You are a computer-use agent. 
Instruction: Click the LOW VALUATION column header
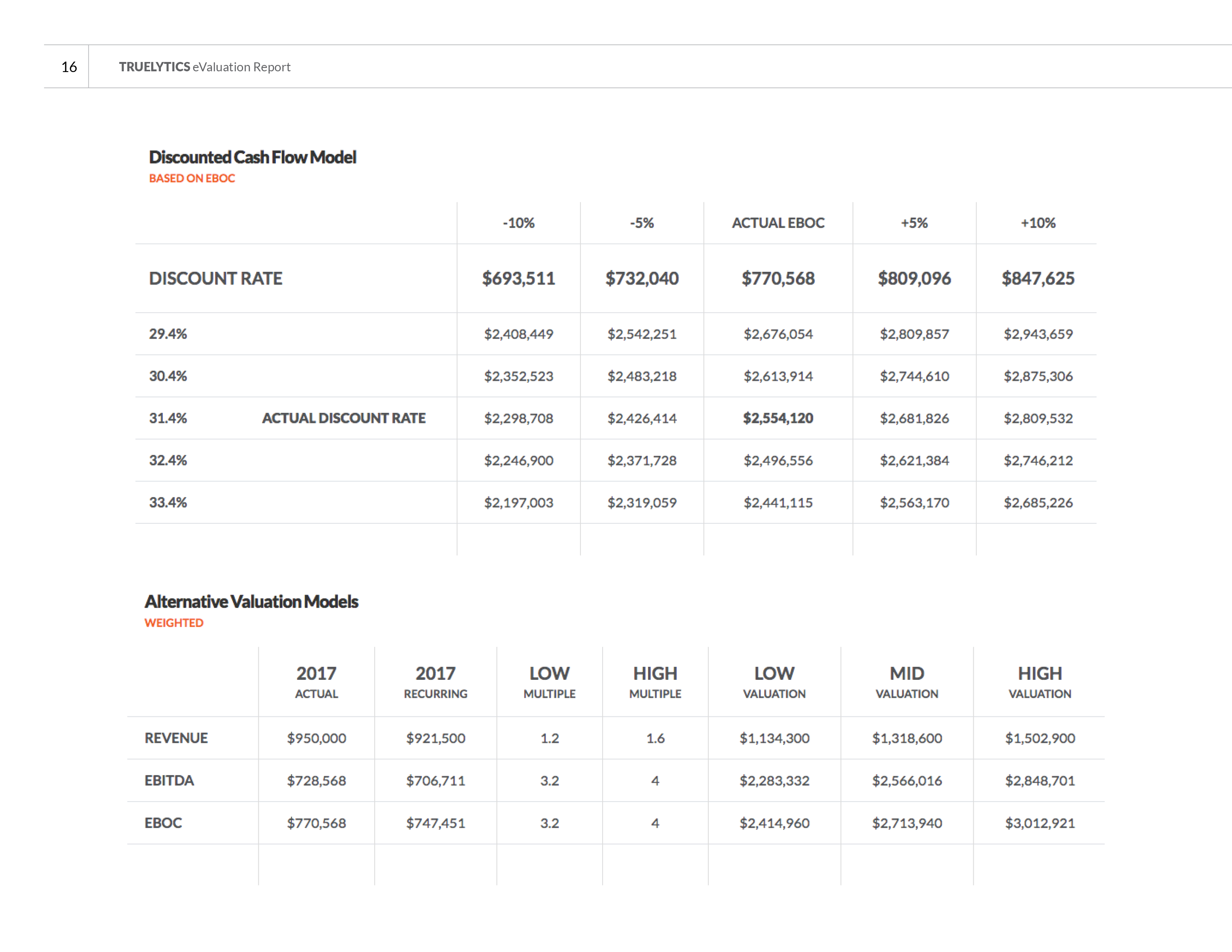tap(774, 682)
